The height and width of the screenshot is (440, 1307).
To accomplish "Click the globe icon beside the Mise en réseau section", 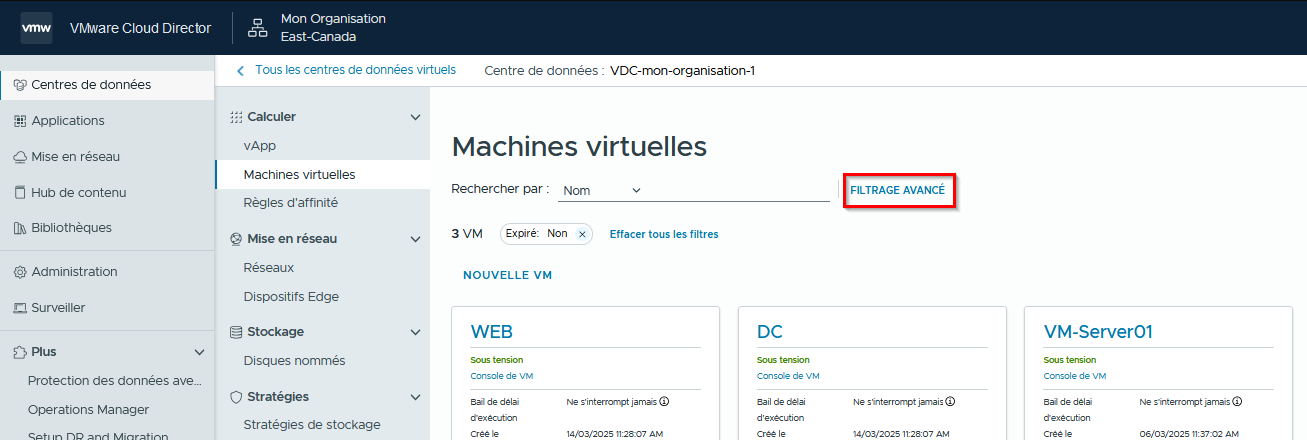I will point(237,239).
